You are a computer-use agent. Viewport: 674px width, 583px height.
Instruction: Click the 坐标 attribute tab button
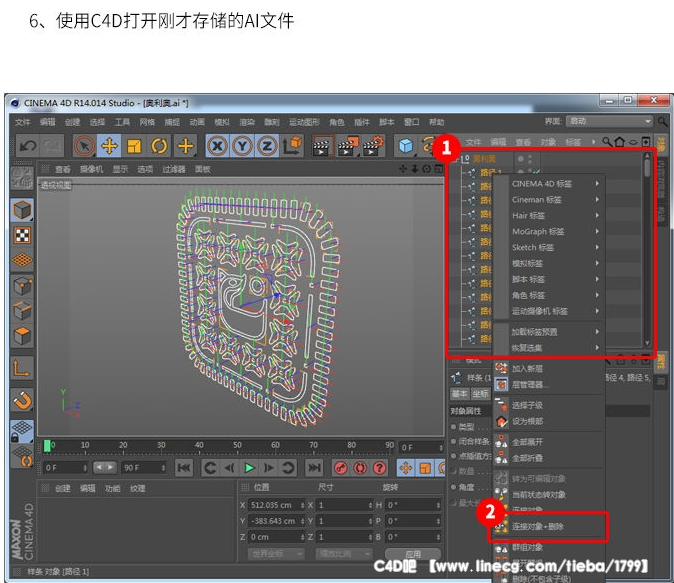(480, 393)
